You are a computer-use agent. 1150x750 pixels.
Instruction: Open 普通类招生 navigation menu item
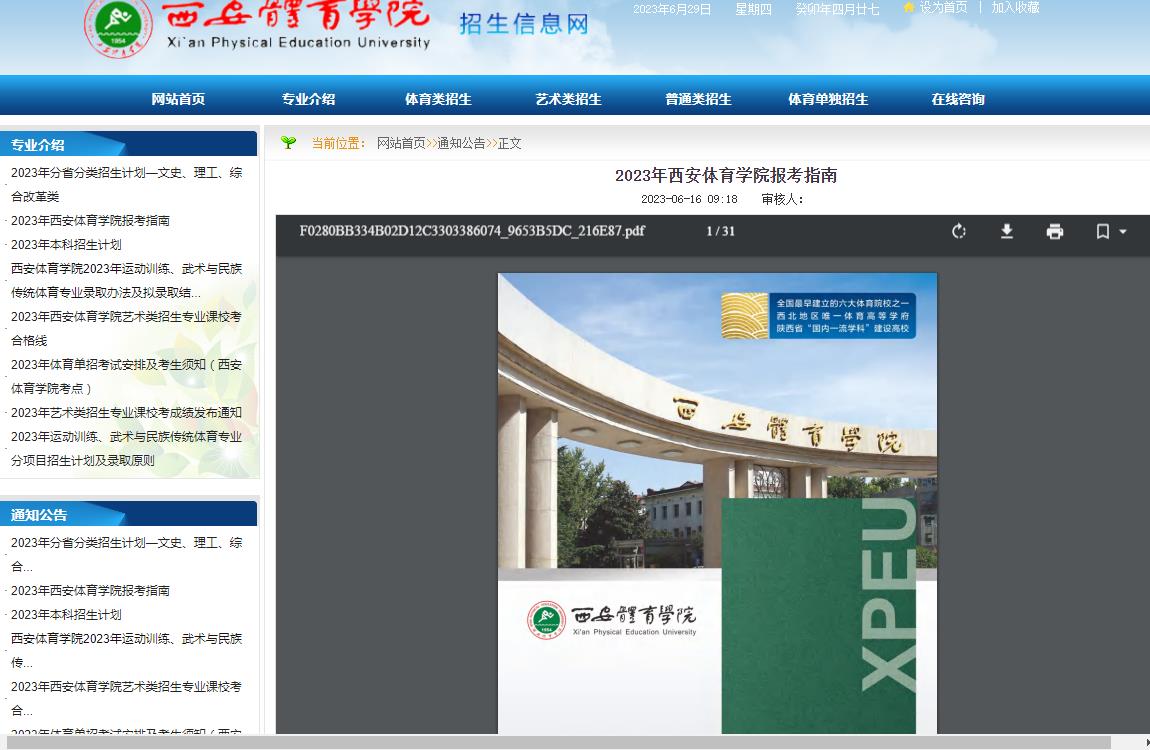[698, 99]
